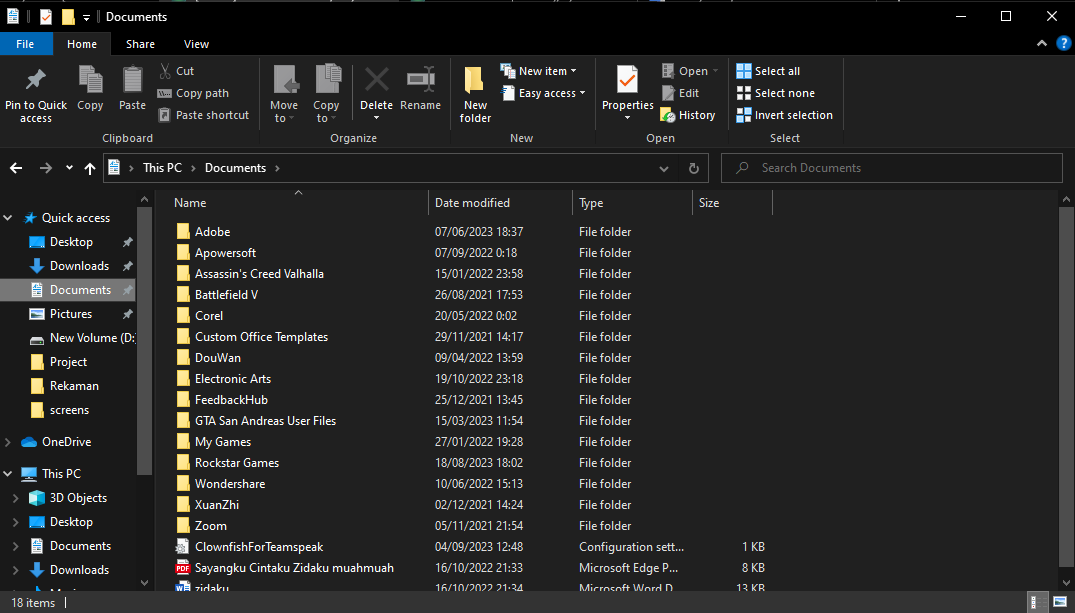Image resolution: width=1075 pixels, height=613 pixels.
Task: Click Select all in ribbon
Action: 768,71
